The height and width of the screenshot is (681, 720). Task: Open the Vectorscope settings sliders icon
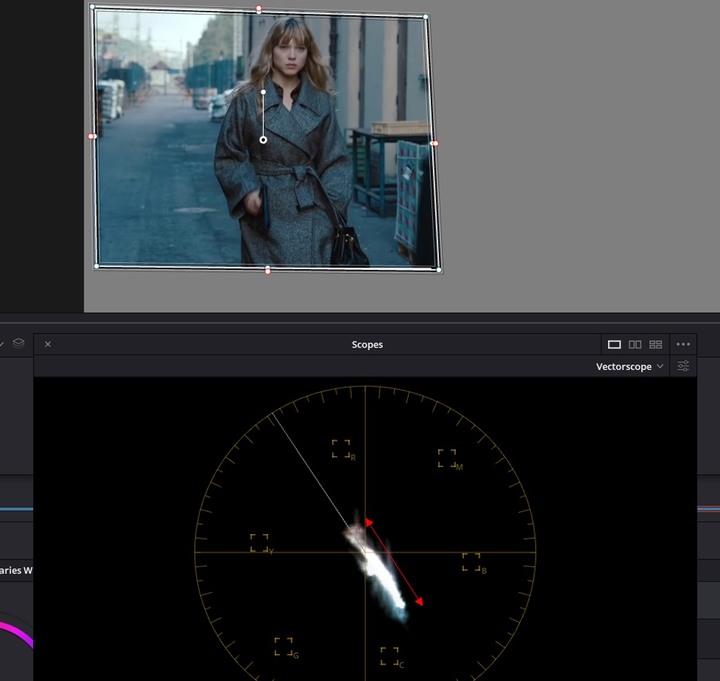pyautogui.click(x=683, y=366)
